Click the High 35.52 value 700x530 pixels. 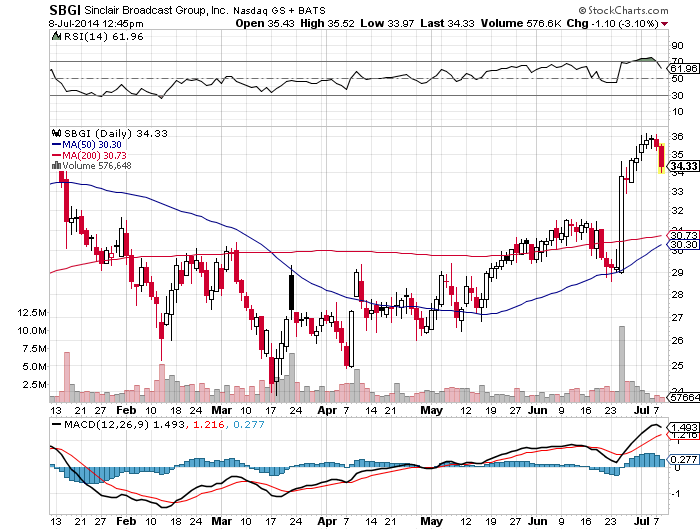click(327, 23)
